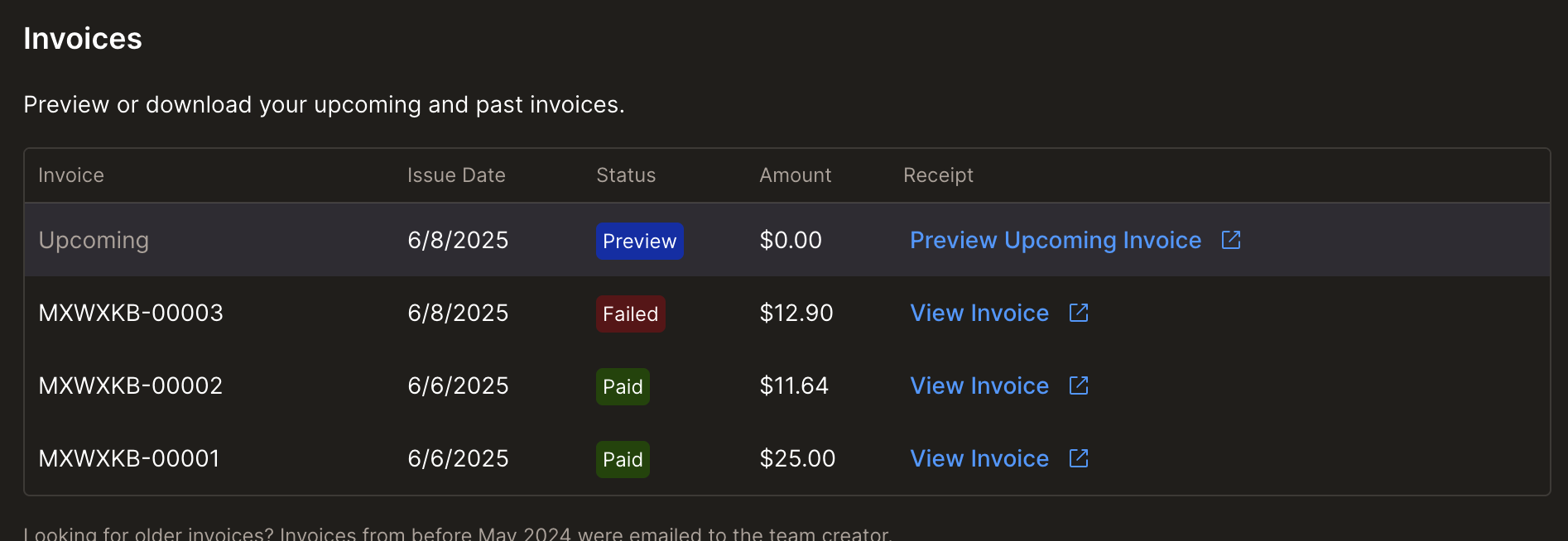
Task: View Invoice for $25.00 payment
Action: click(x=979, y=458)
